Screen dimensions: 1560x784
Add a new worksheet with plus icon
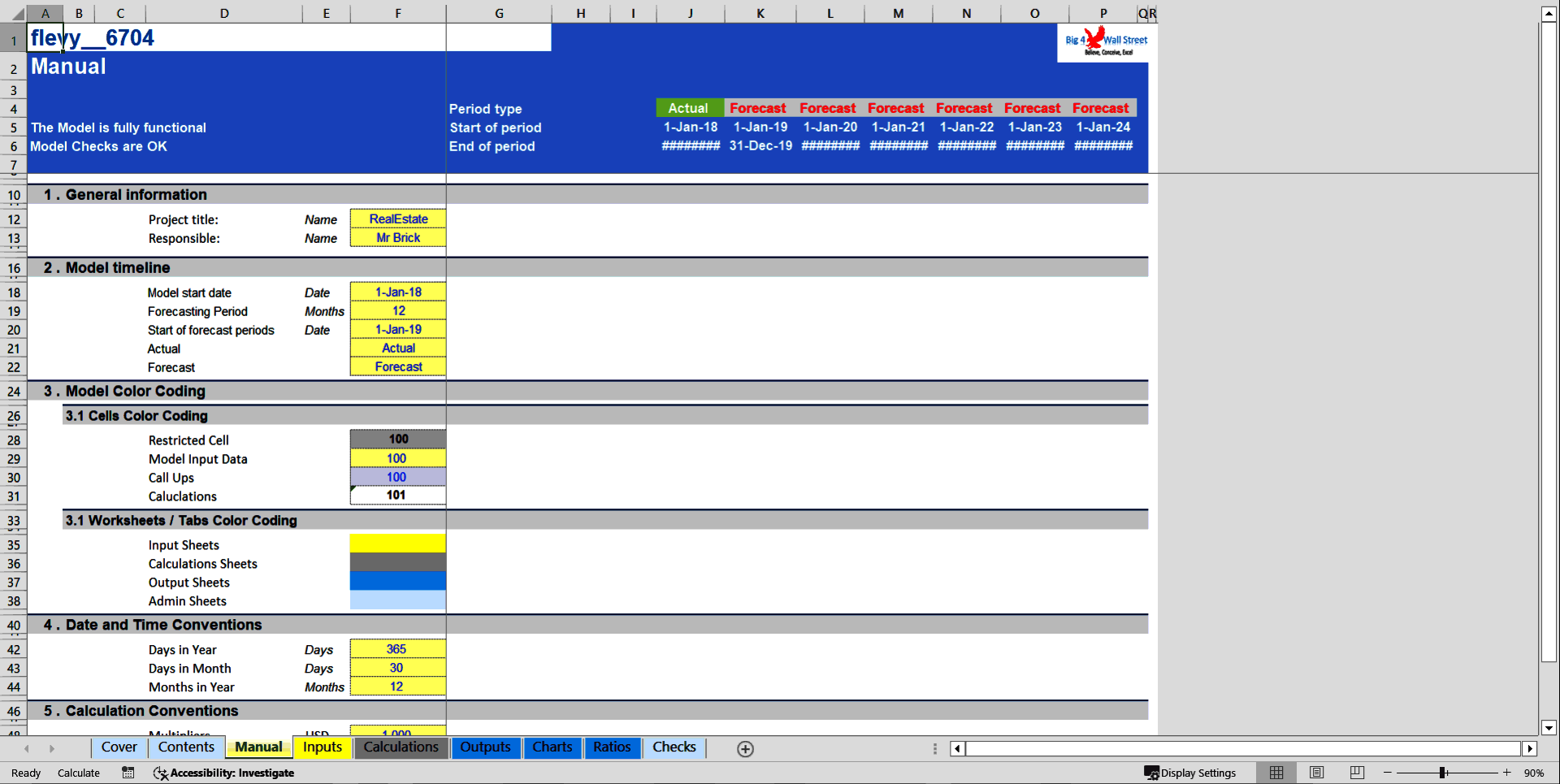click(744, 748)
